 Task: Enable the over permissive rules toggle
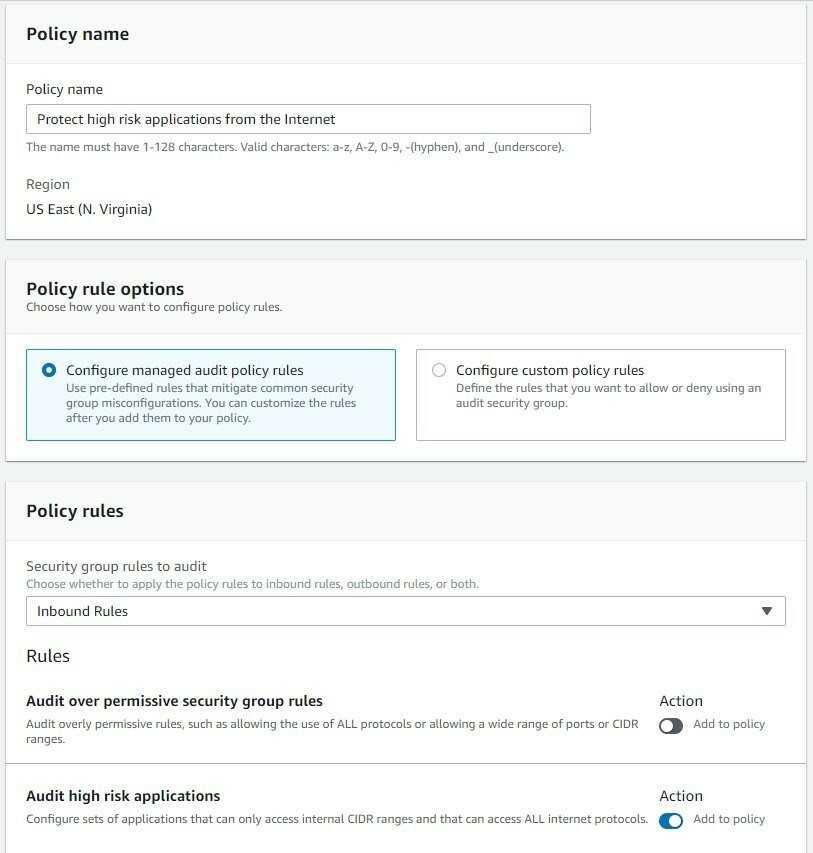pos(670,726)
